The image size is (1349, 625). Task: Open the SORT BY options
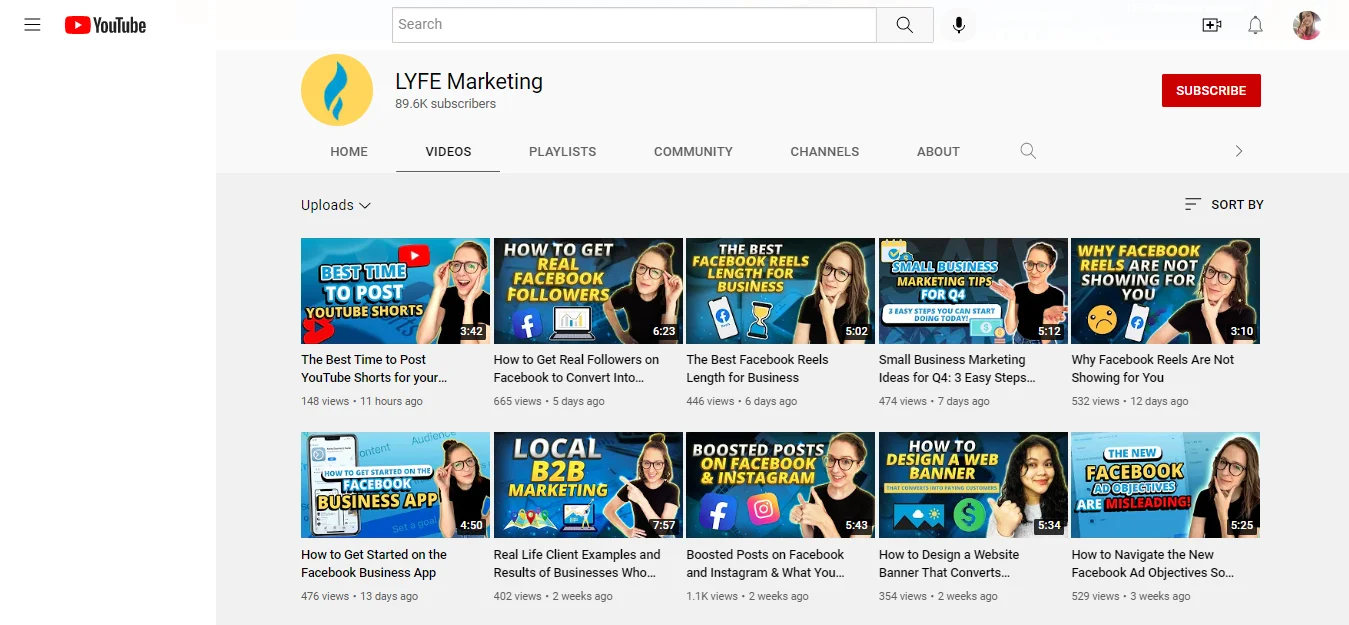point(1222,204)
